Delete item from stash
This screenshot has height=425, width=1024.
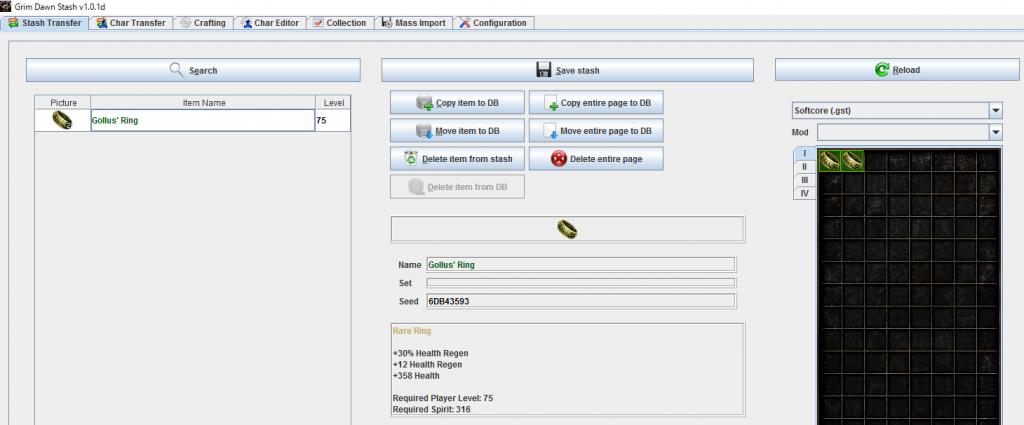click(457, 159)
